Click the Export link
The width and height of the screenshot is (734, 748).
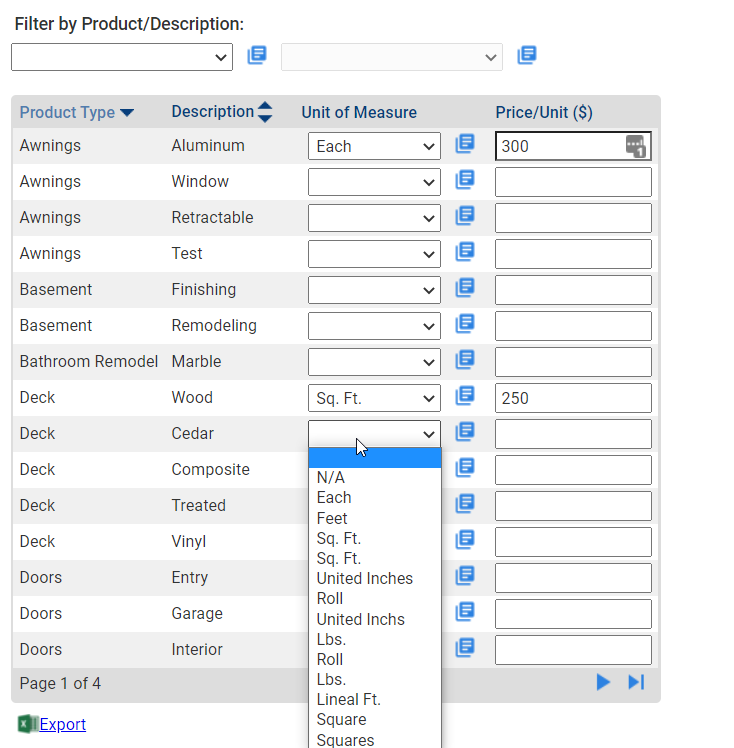point(62,724)
